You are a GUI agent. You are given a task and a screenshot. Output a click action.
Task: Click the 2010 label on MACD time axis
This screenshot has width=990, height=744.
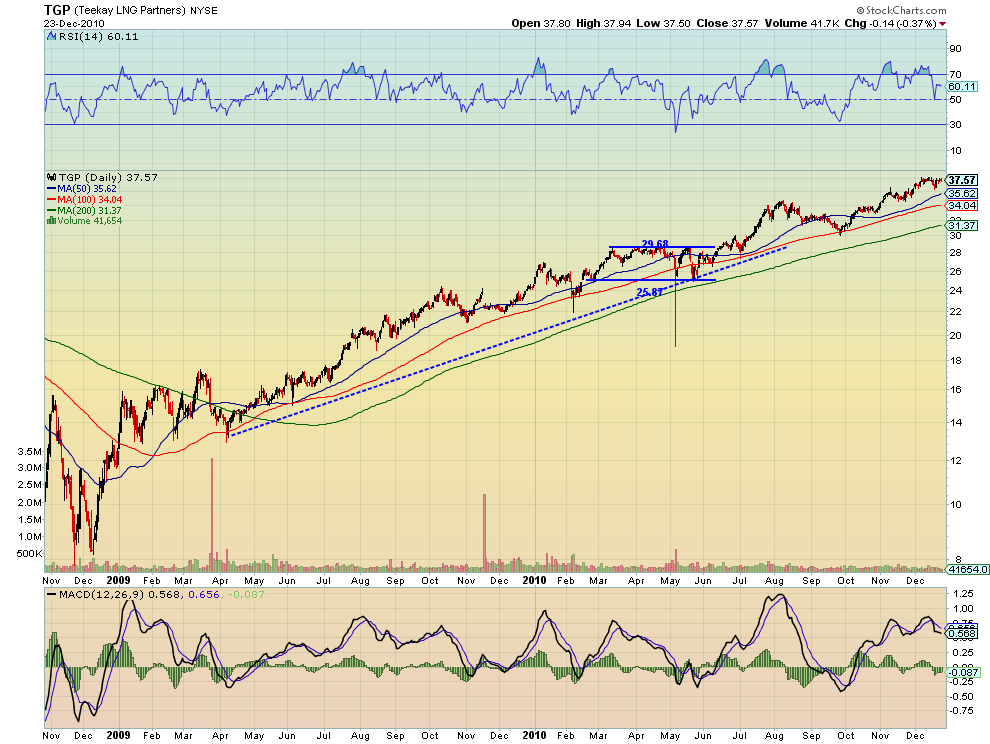534,736
